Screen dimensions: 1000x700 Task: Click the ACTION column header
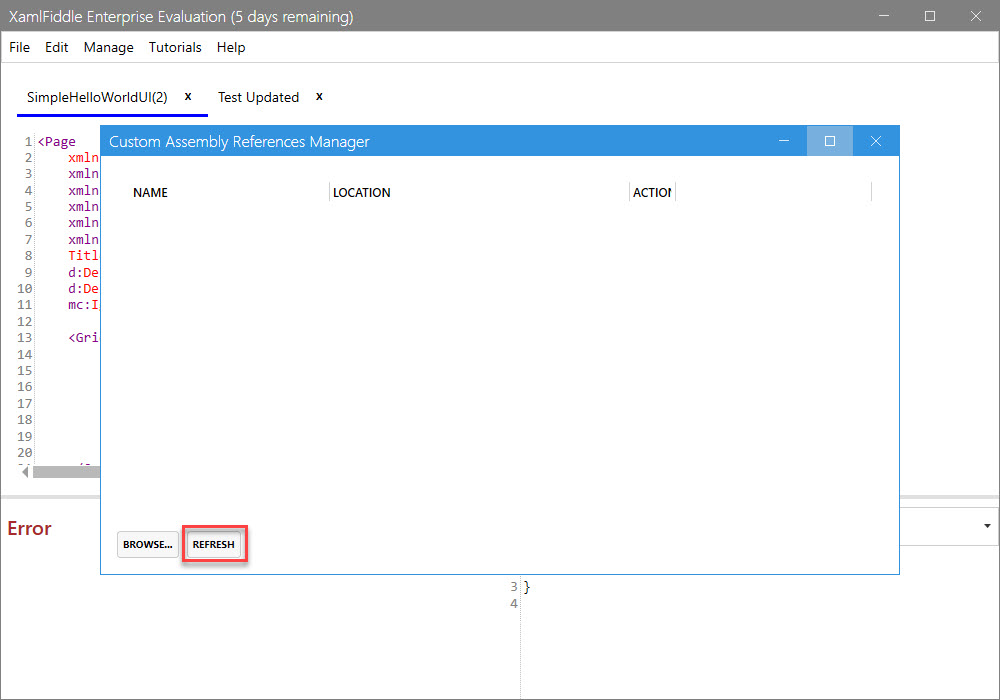[x=652, y=193]
